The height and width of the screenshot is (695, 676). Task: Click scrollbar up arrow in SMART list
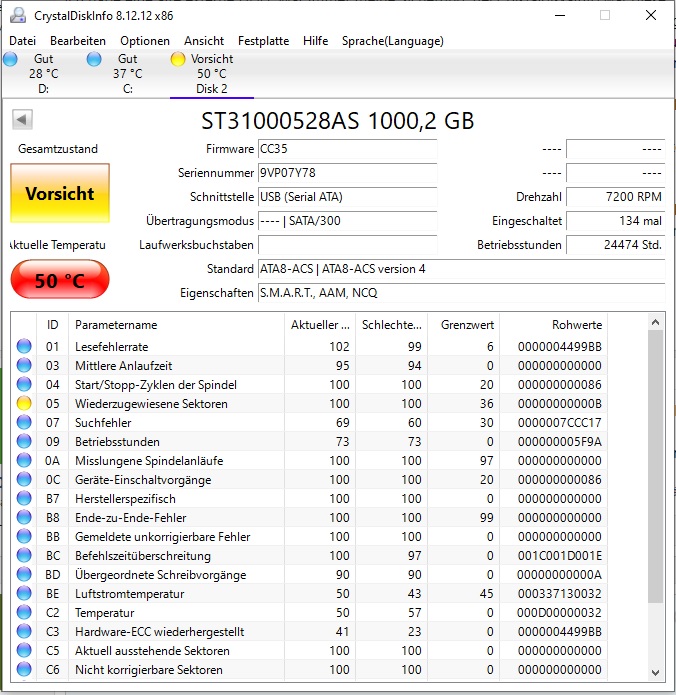656,322
